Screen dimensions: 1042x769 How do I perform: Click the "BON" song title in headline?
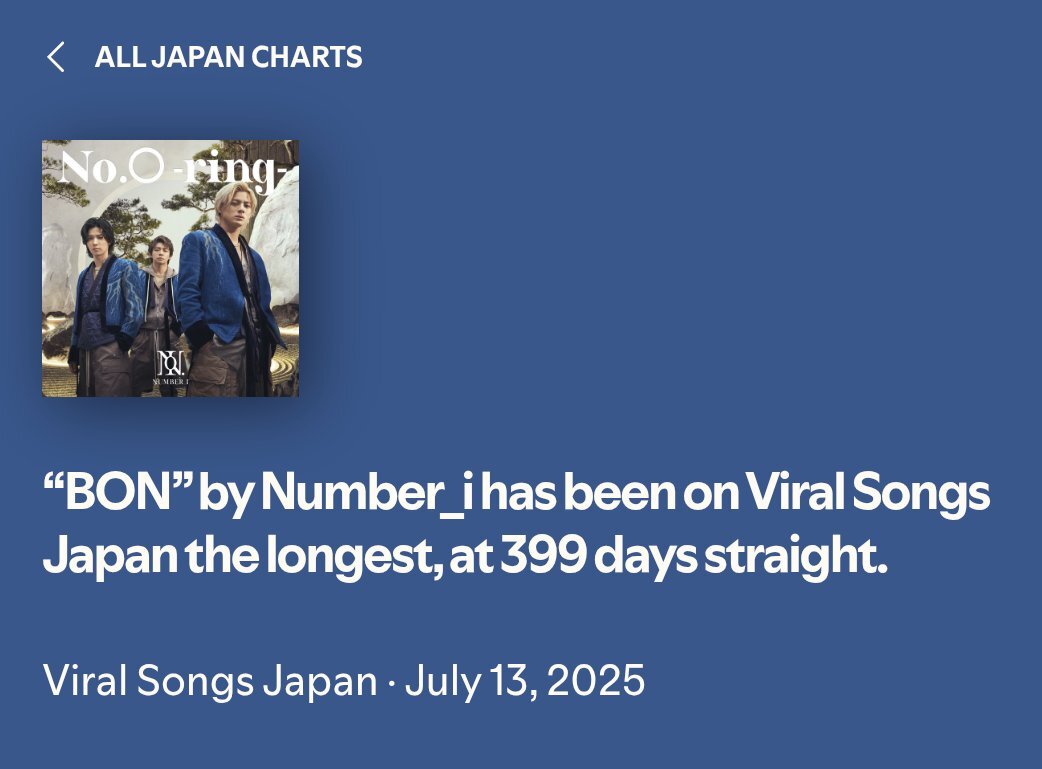click(118, 493)
